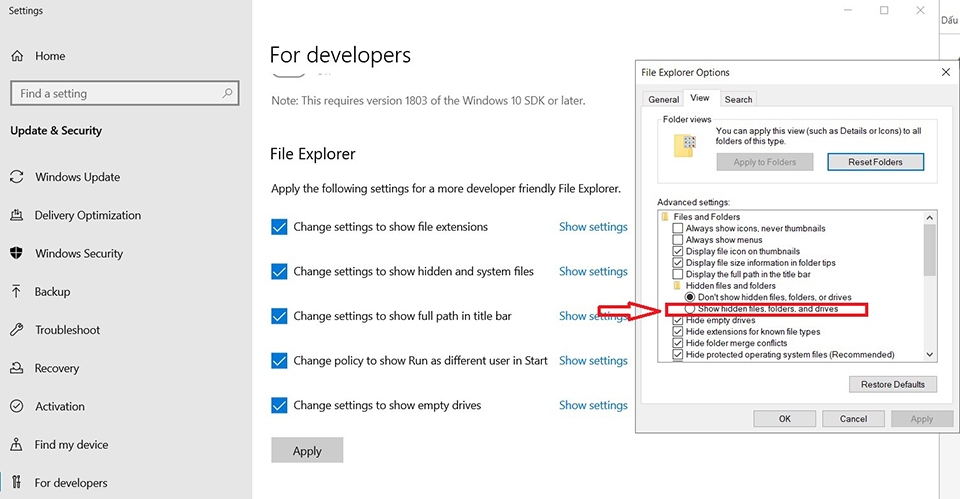Select Don't show hidden files, folders, or drives

coord(690,297)
